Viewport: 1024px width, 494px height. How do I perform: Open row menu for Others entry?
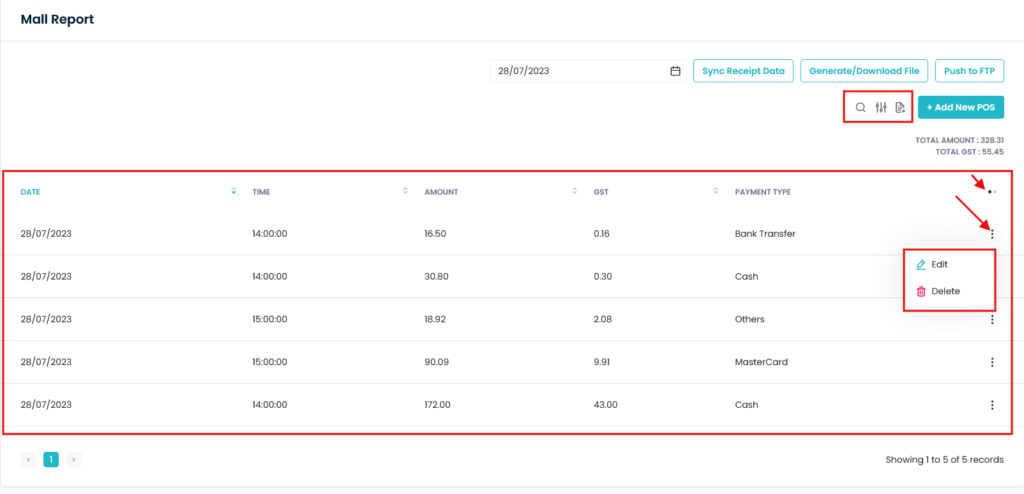click(x=992, y=320)
